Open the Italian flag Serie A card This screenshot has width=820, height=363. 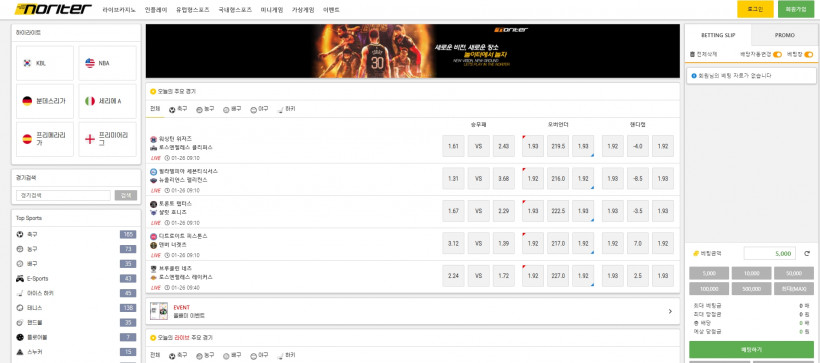(107, 101)
